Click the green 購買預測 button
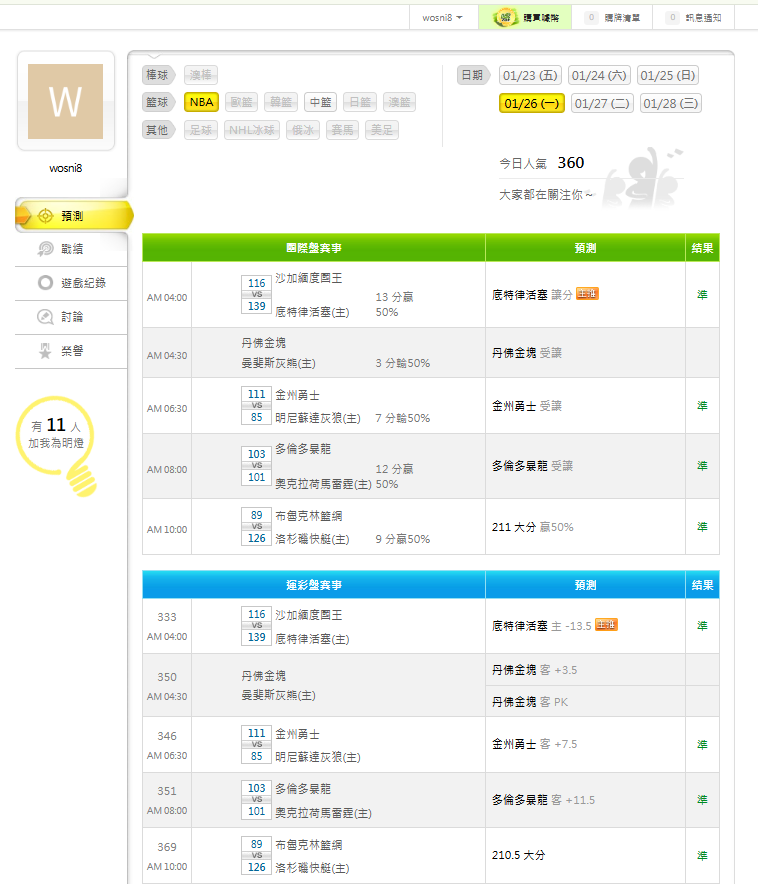Image resolution: width=758 pixels, height=884 pixels. pos(525,18)
